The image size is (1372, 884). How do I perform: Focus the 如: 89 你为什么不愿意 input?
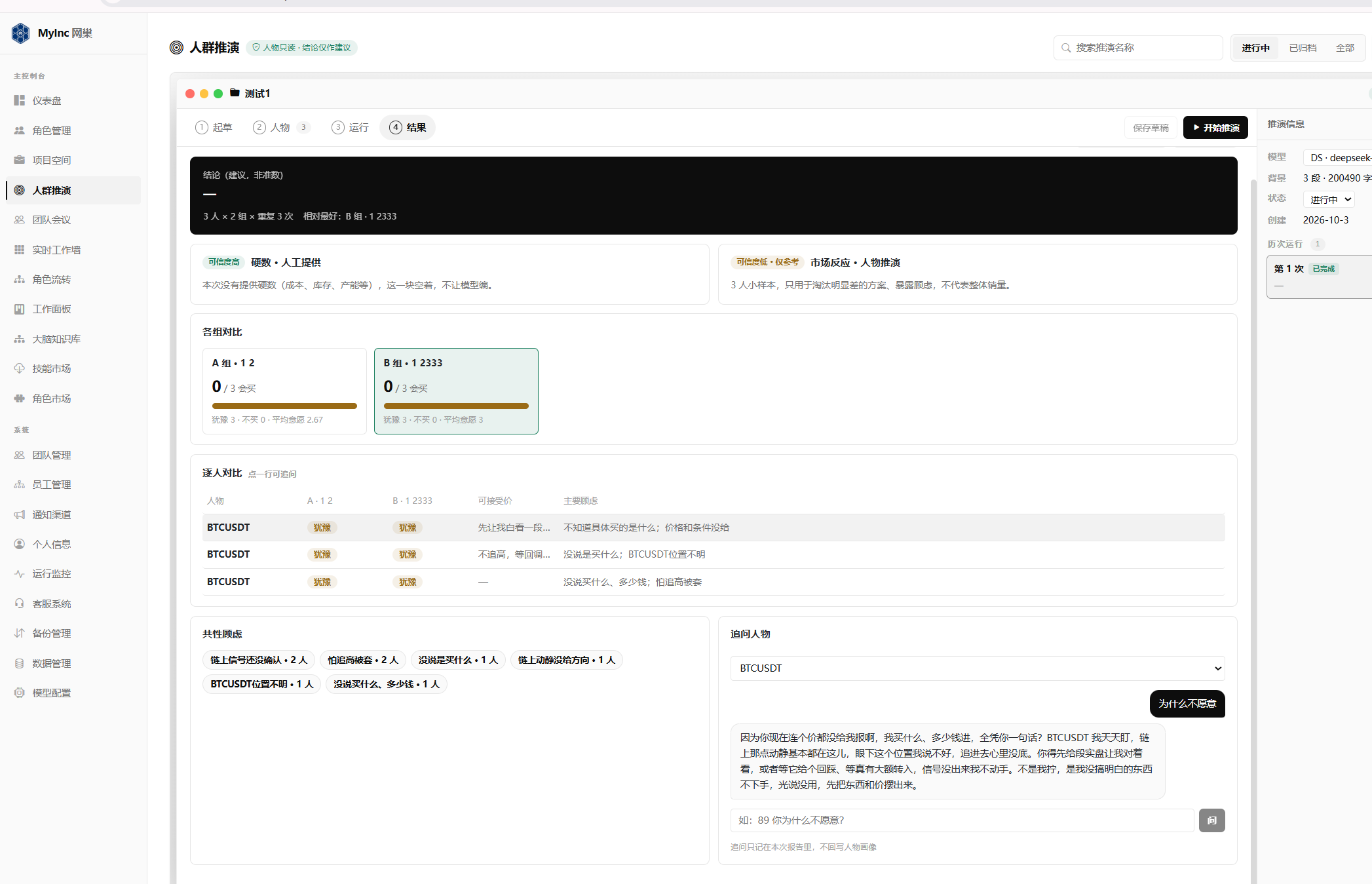pos(962,820)
